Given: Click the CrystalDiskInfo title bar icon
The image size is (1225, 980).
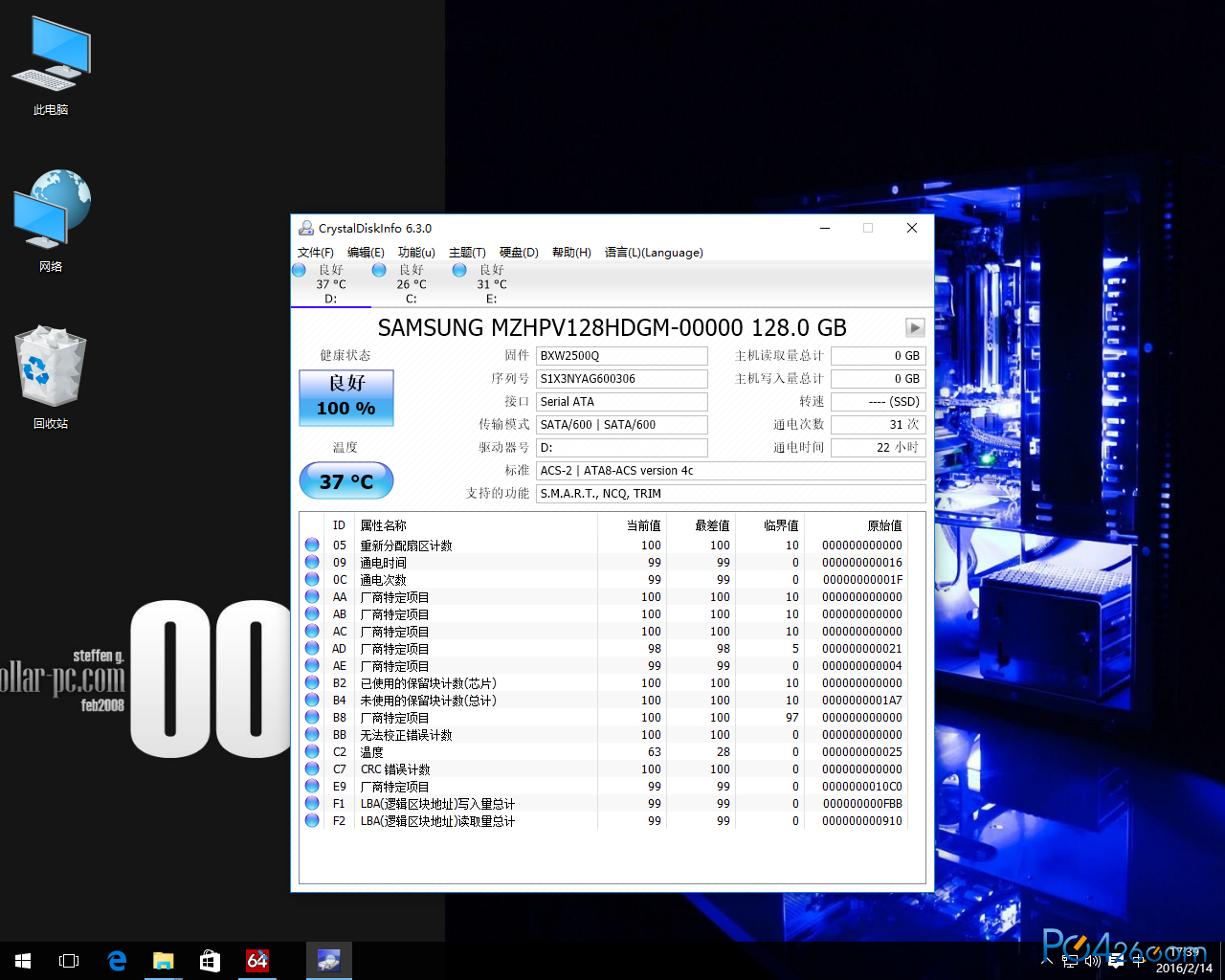Looking at the screenshot, I should click(x=306, y=228).
